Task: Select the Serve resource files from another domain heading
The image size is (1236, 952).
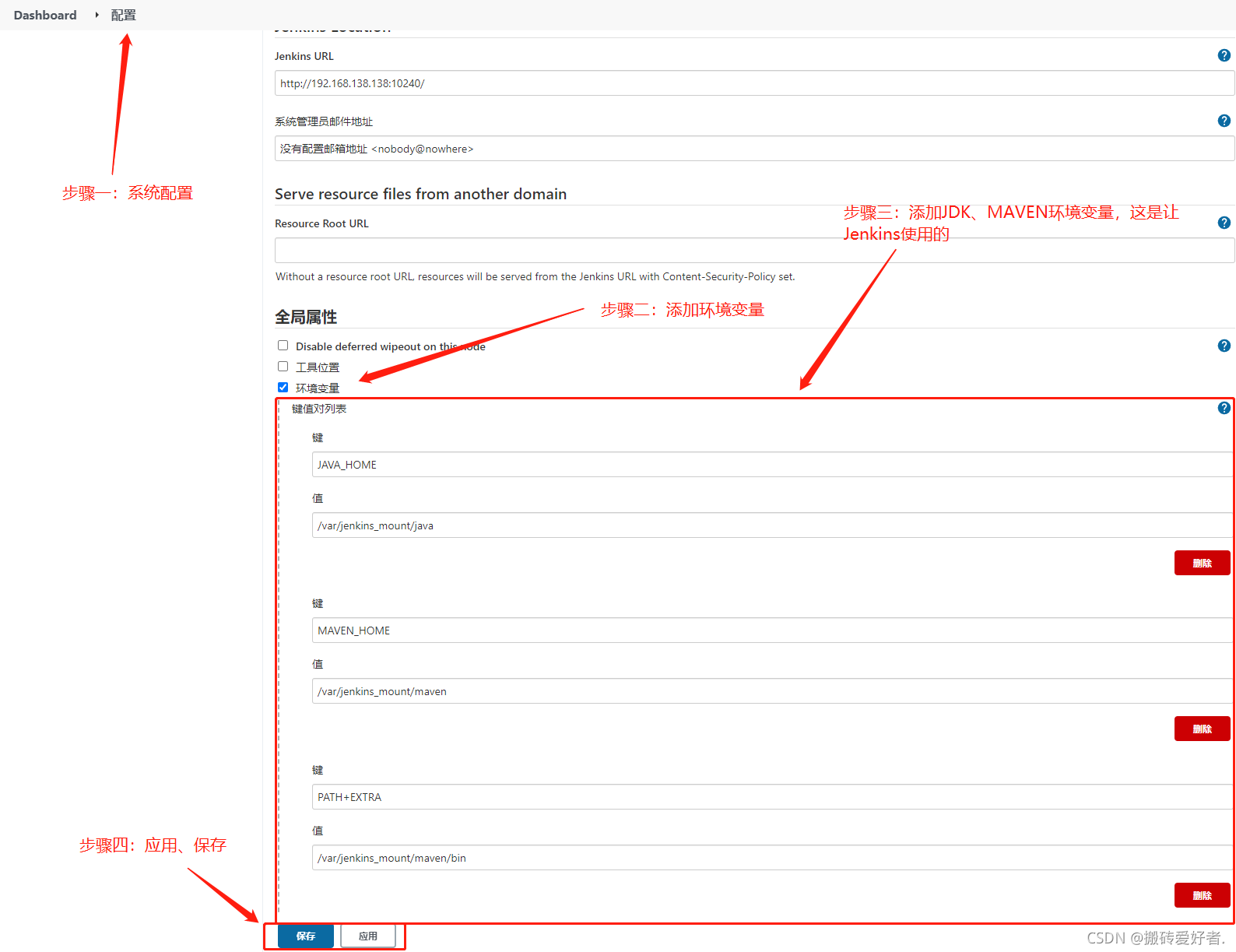Action: (x=420, y=194)
